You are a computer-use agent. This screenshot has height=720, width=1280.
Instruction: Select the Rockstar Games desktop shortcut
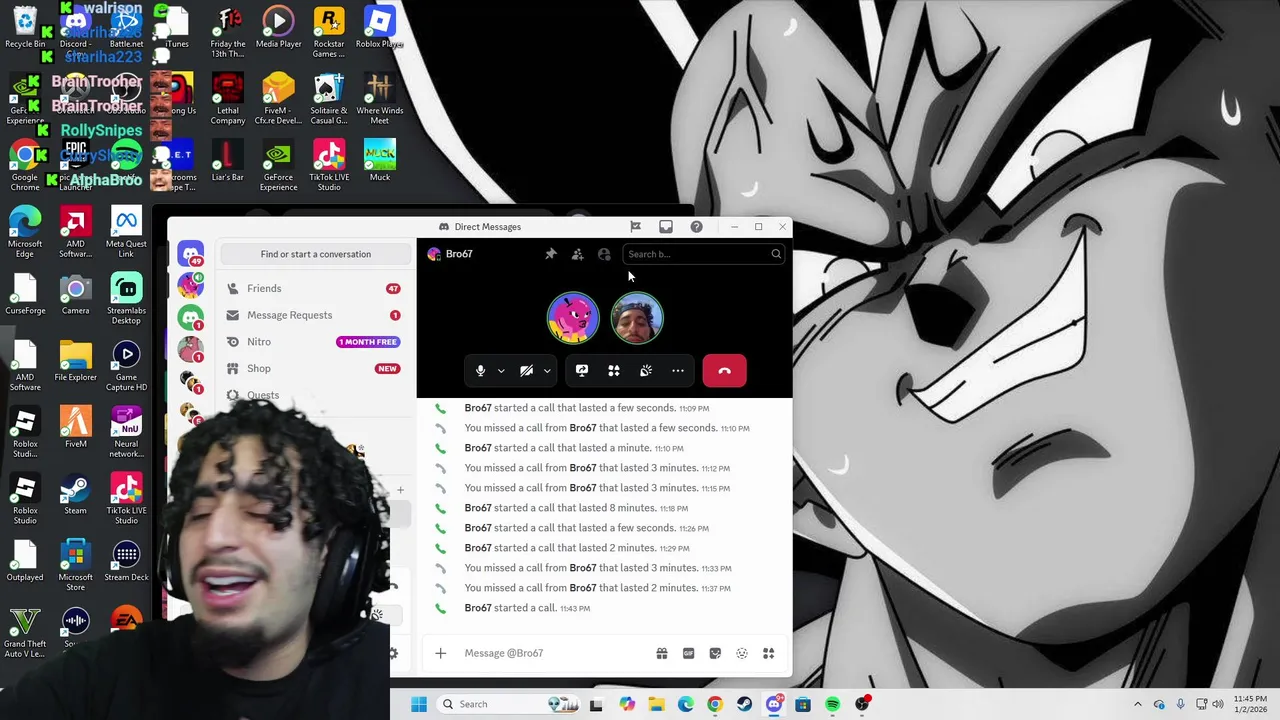tap(329, 32)
